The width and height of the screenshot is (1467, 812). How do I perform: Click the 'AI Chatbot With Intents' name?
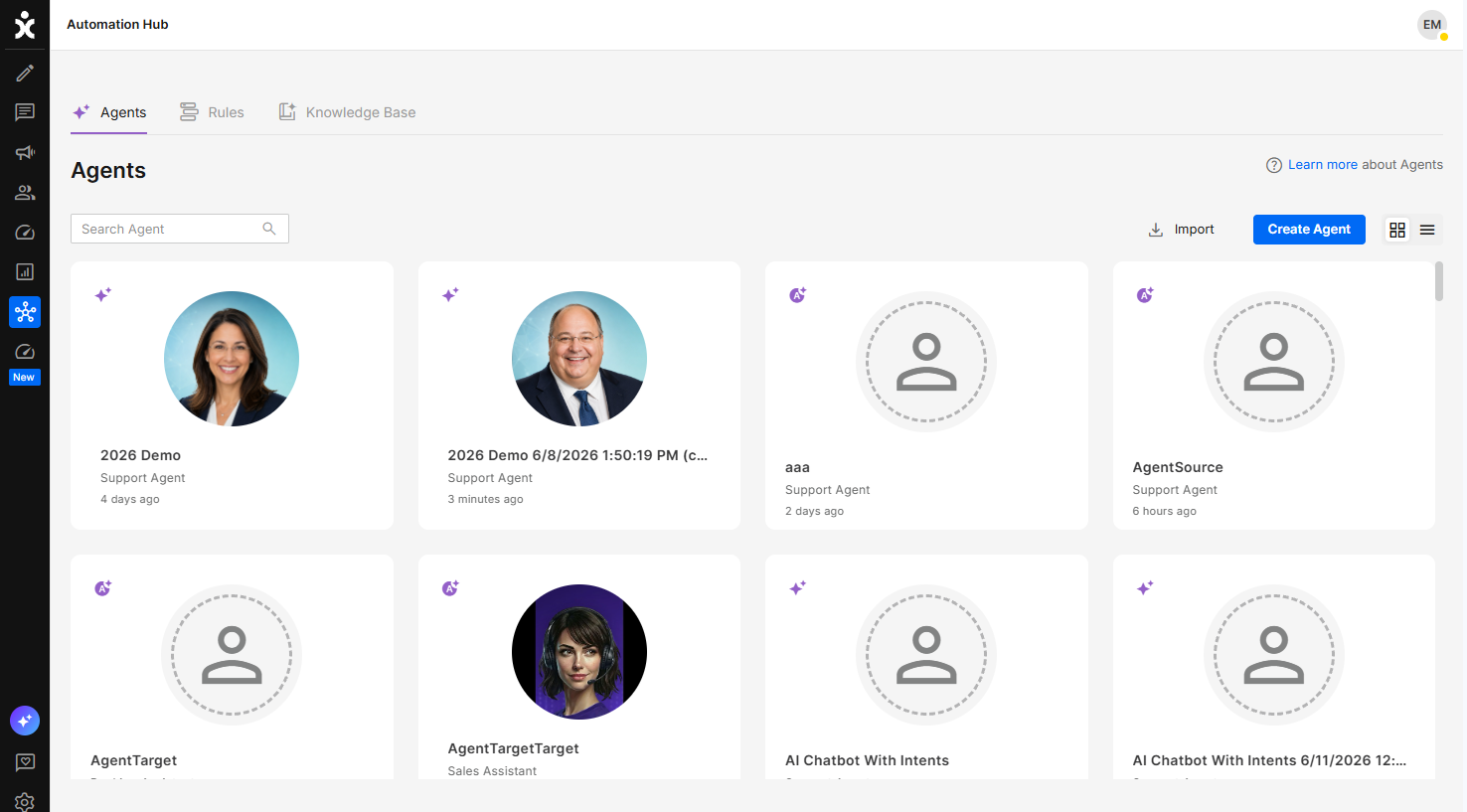[x=867, y=760]
